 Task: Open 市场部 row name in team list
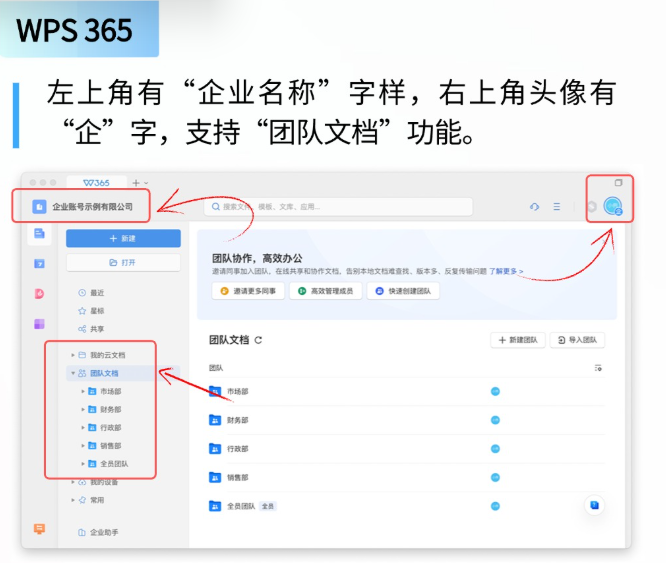point(237,391)
